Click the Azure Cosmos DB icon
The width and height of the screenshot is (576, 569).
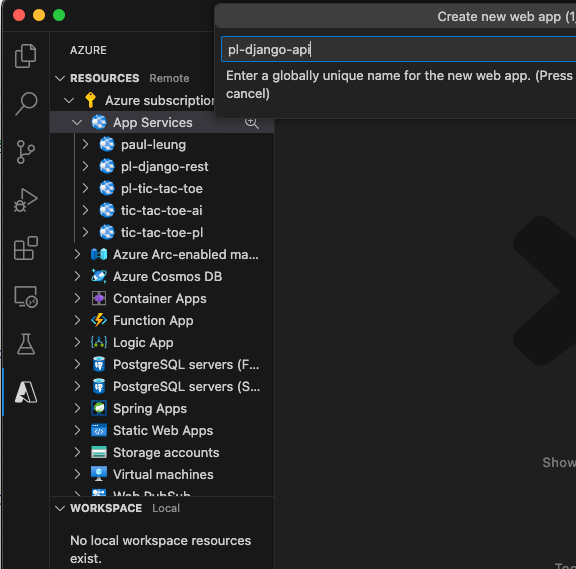[99, 276]
